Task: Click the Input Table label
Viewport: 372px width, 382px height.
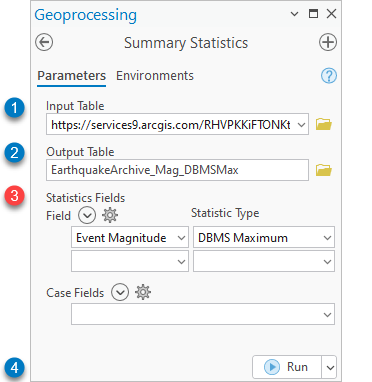Action: (75, 106)
